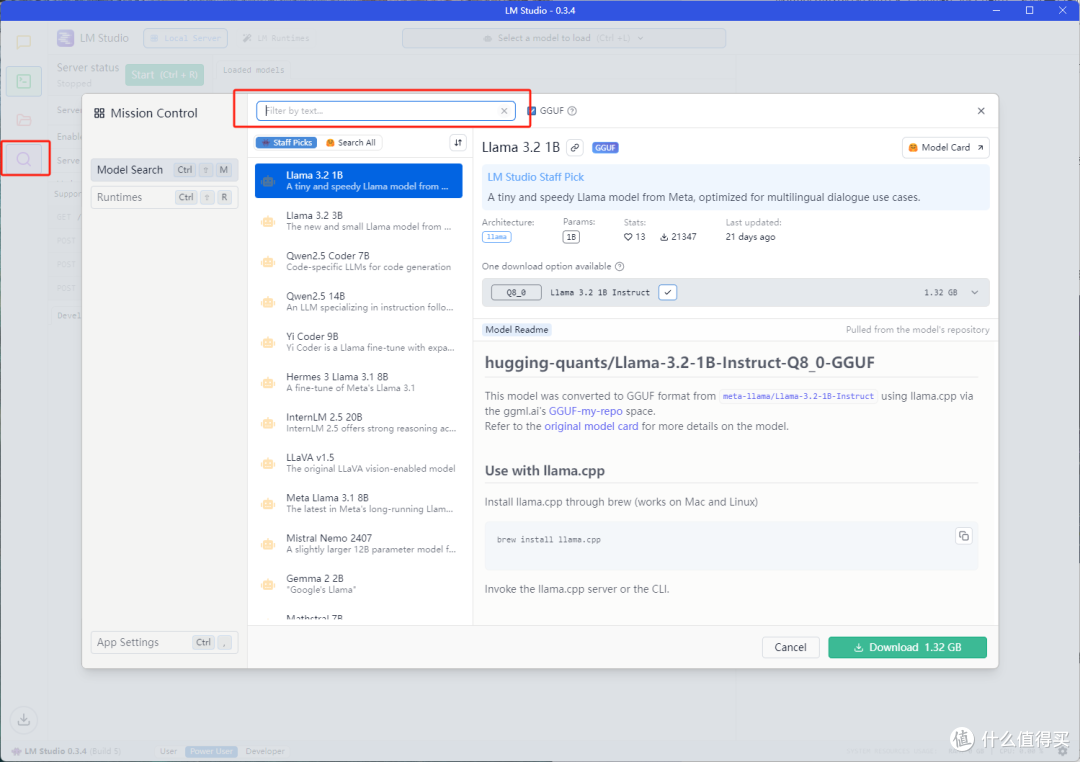Select Model Search in Mission Control

(x=130, y=170)
